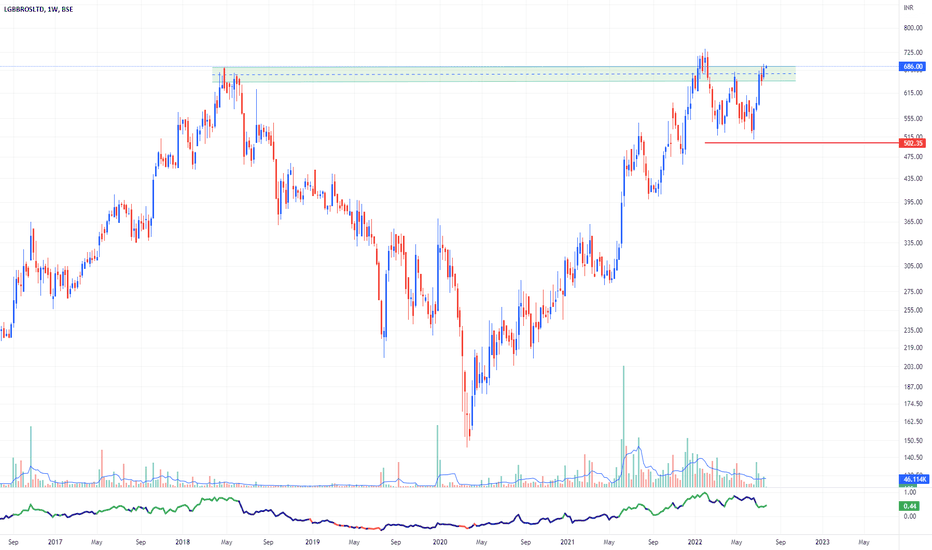This screenshot has width=932, height=550.
Task: Click the 187.00 price axis label
Action: (x=913, y=387)
